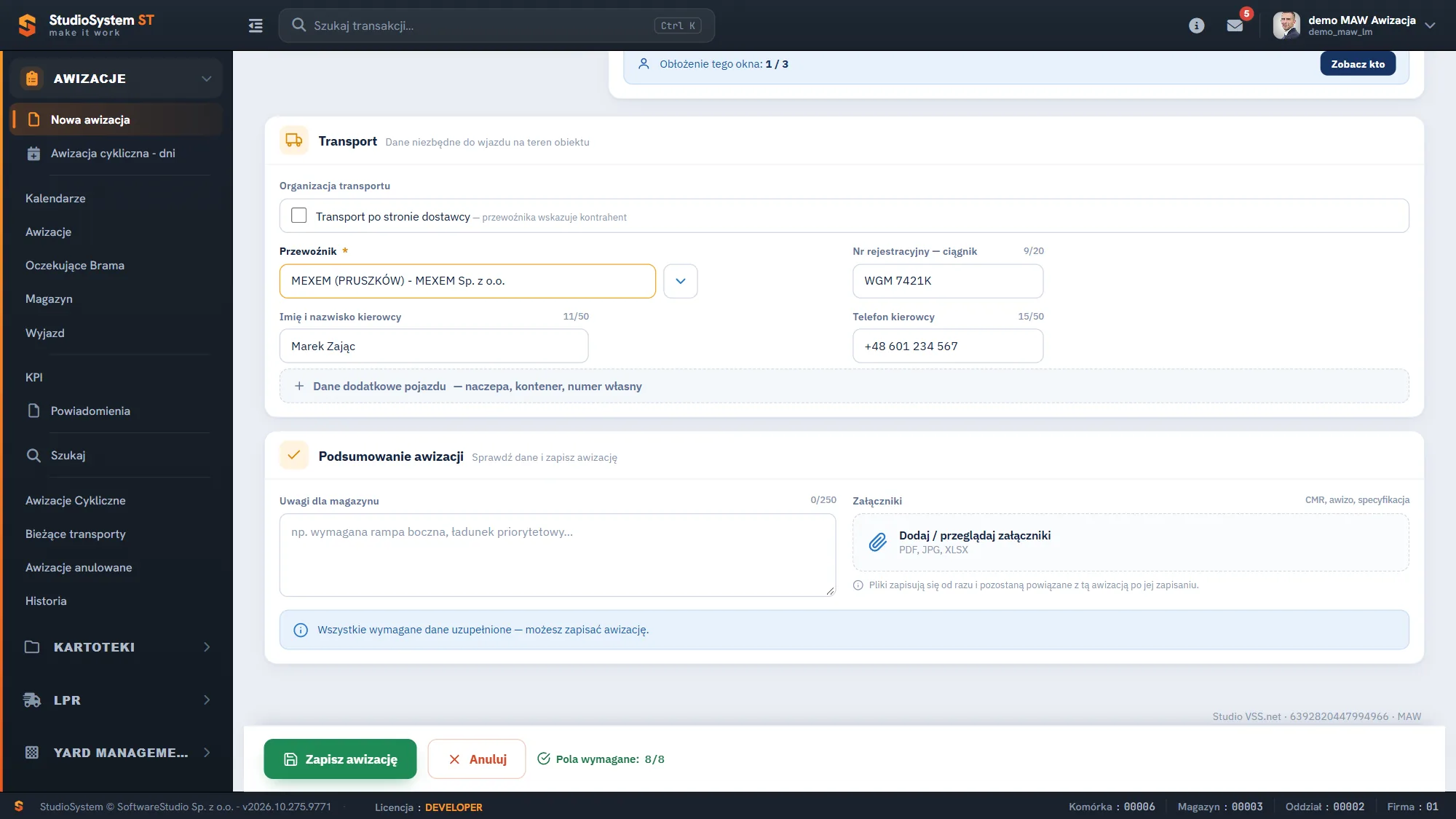Click the Zapisz awizację button
The height and width of the screenshot is (819, 1456).
click(x=340, y=759)
